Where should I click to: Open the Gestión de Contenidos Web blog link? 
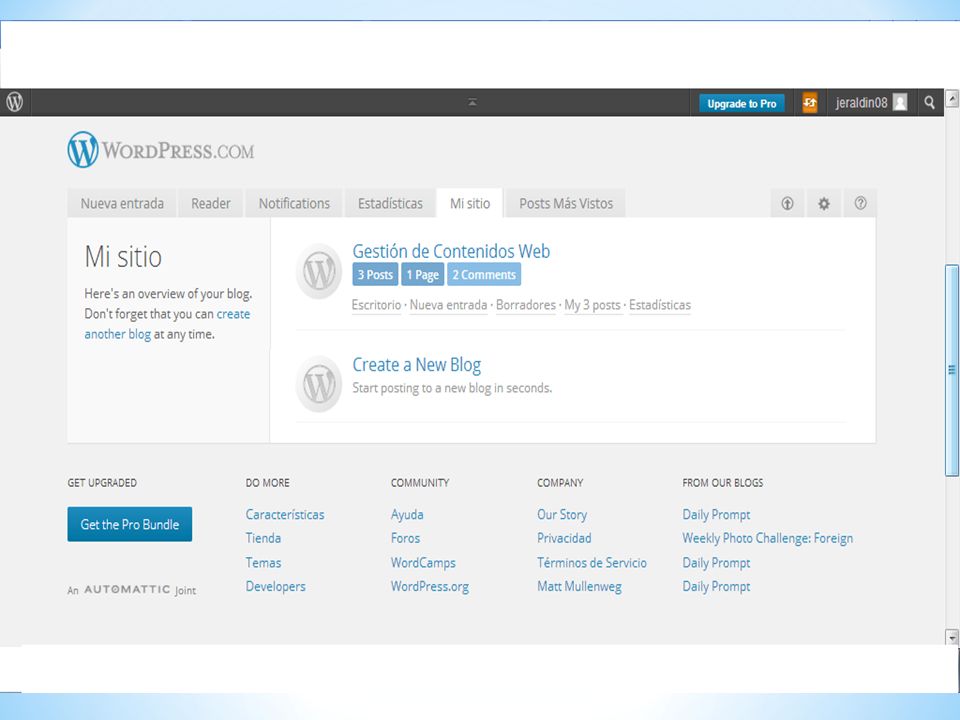pos(451,251)
